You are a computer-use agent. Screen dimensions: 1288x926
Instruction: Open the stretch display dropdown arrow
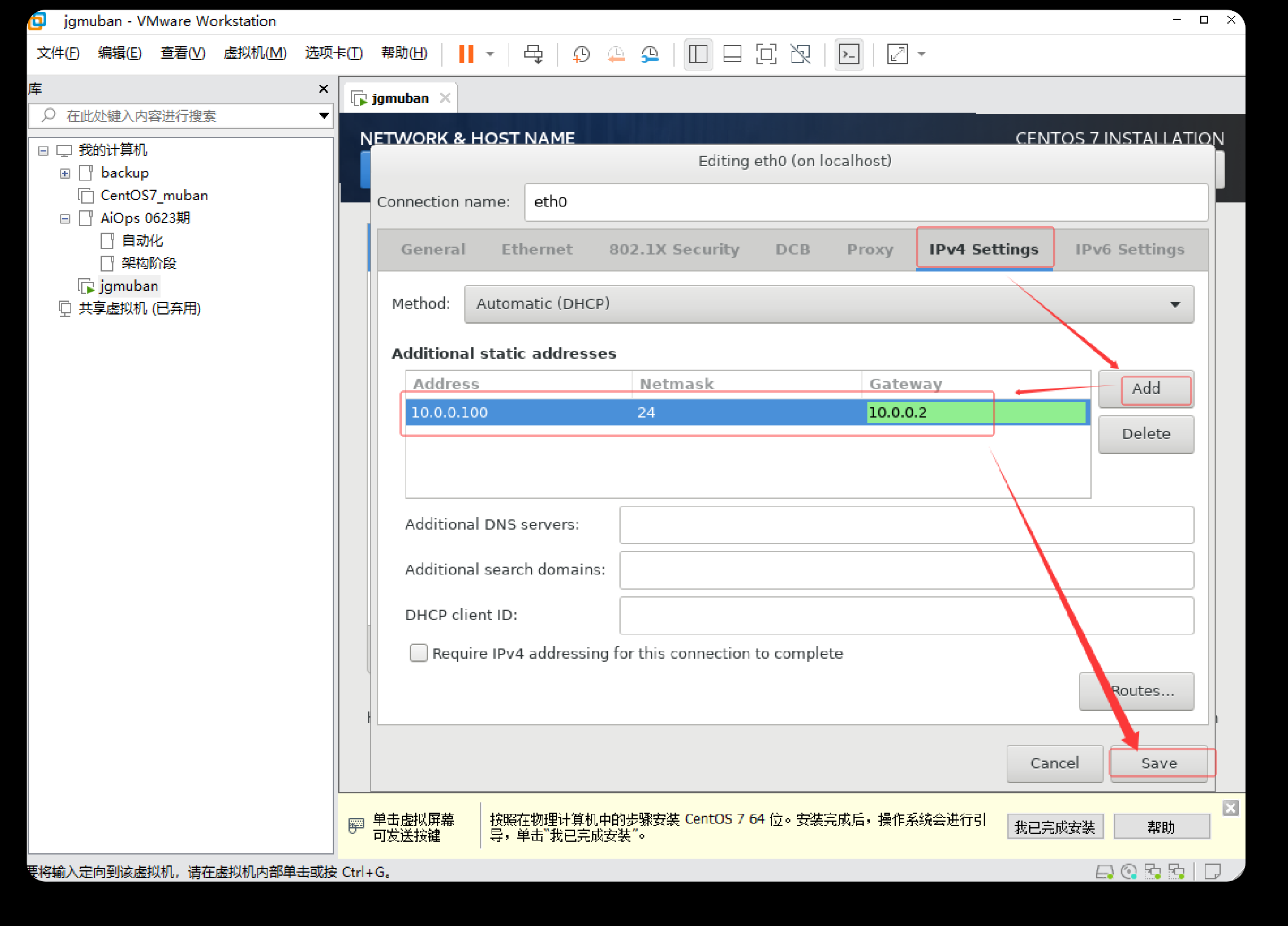click(x=922, y=54)
